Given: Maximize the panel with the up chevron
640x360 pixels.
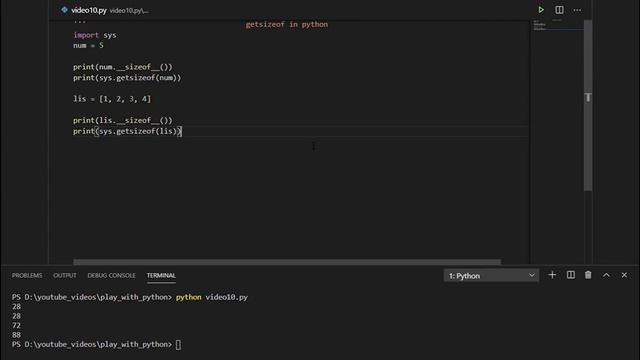Looking at the screenshot, I should pos(606,275).
